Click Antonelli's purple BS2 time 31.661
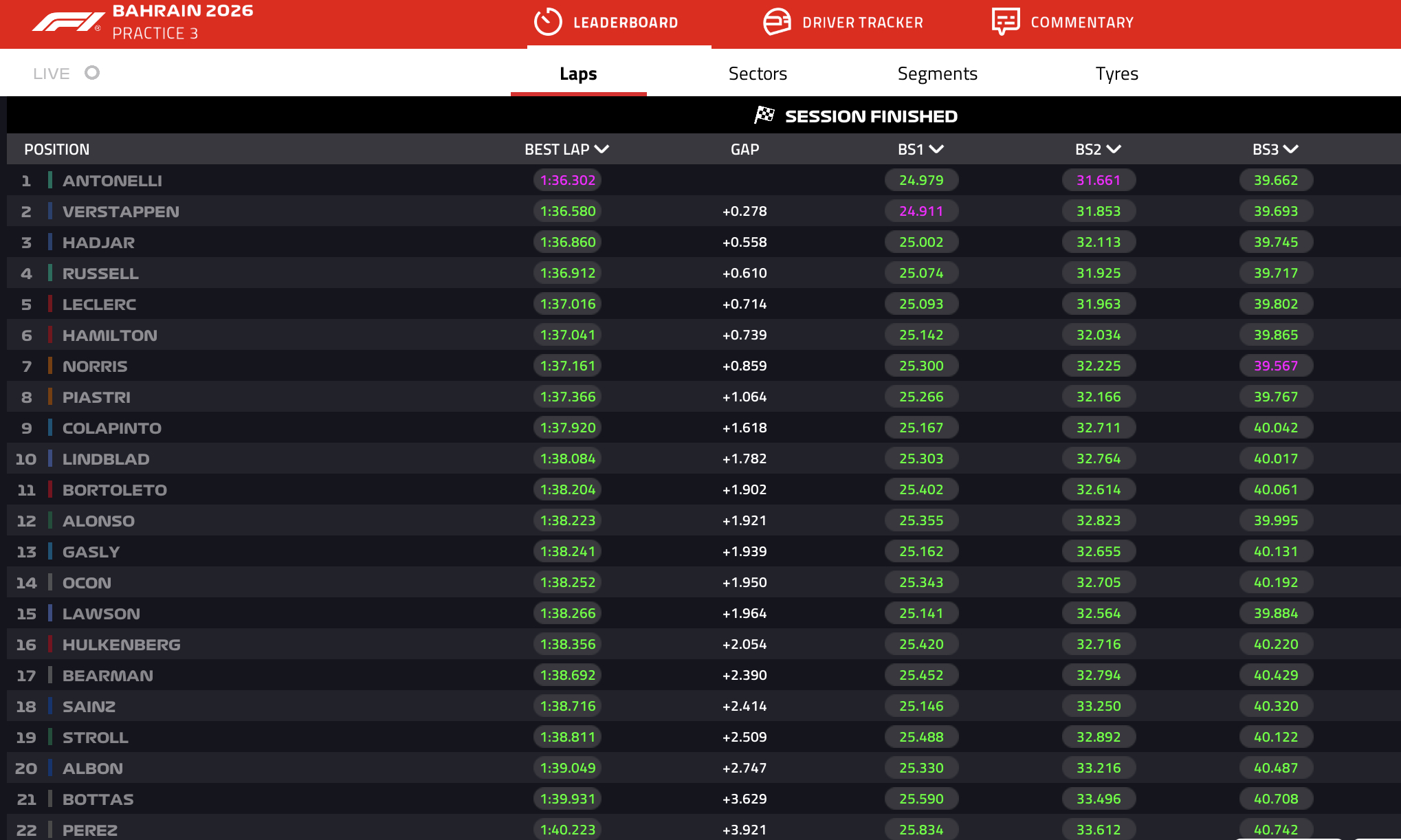The image size is (1401, 840). (1099, 180)
